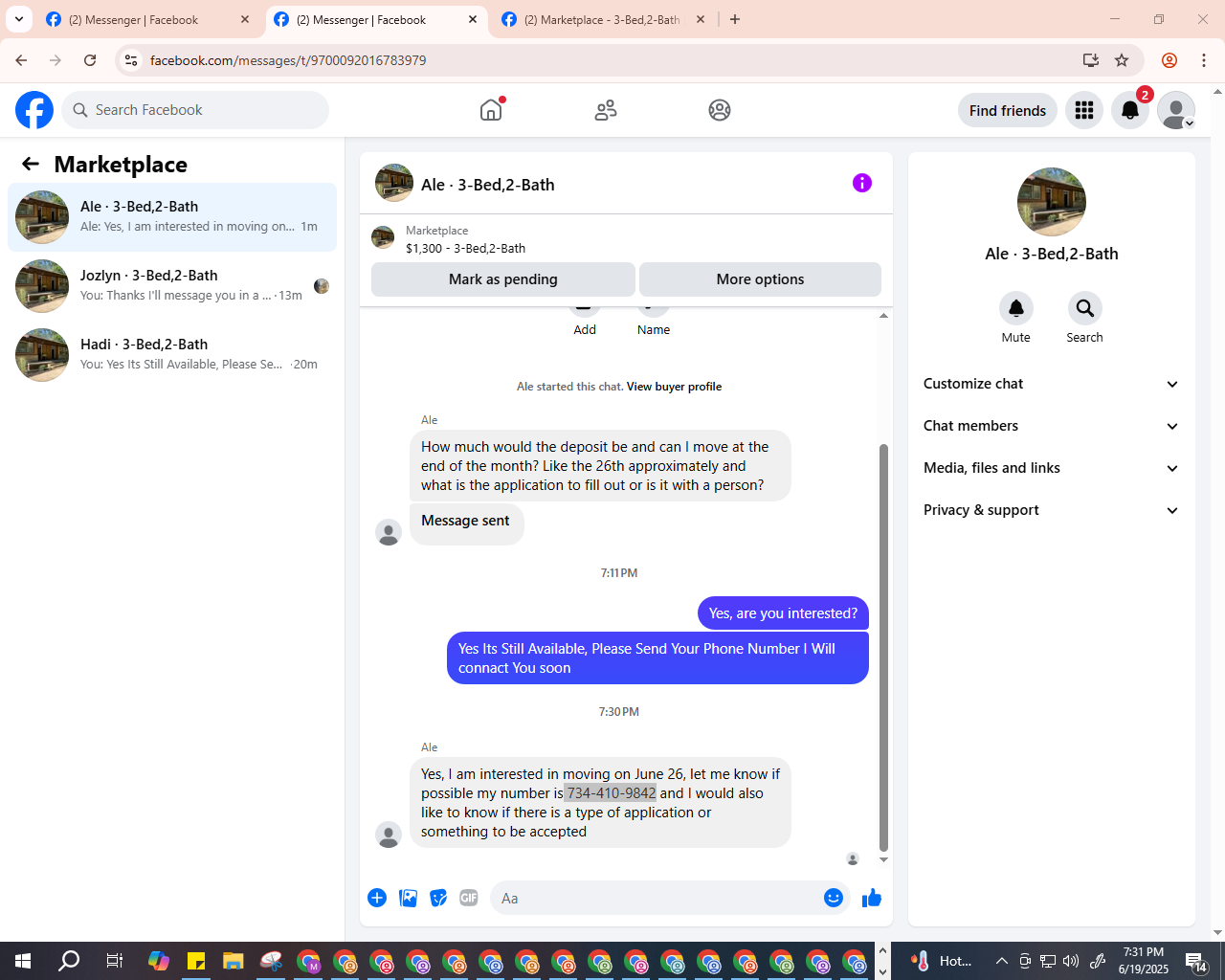Focus the Search Facebook field
This screenshot has height=980, width=1225.
195,110
